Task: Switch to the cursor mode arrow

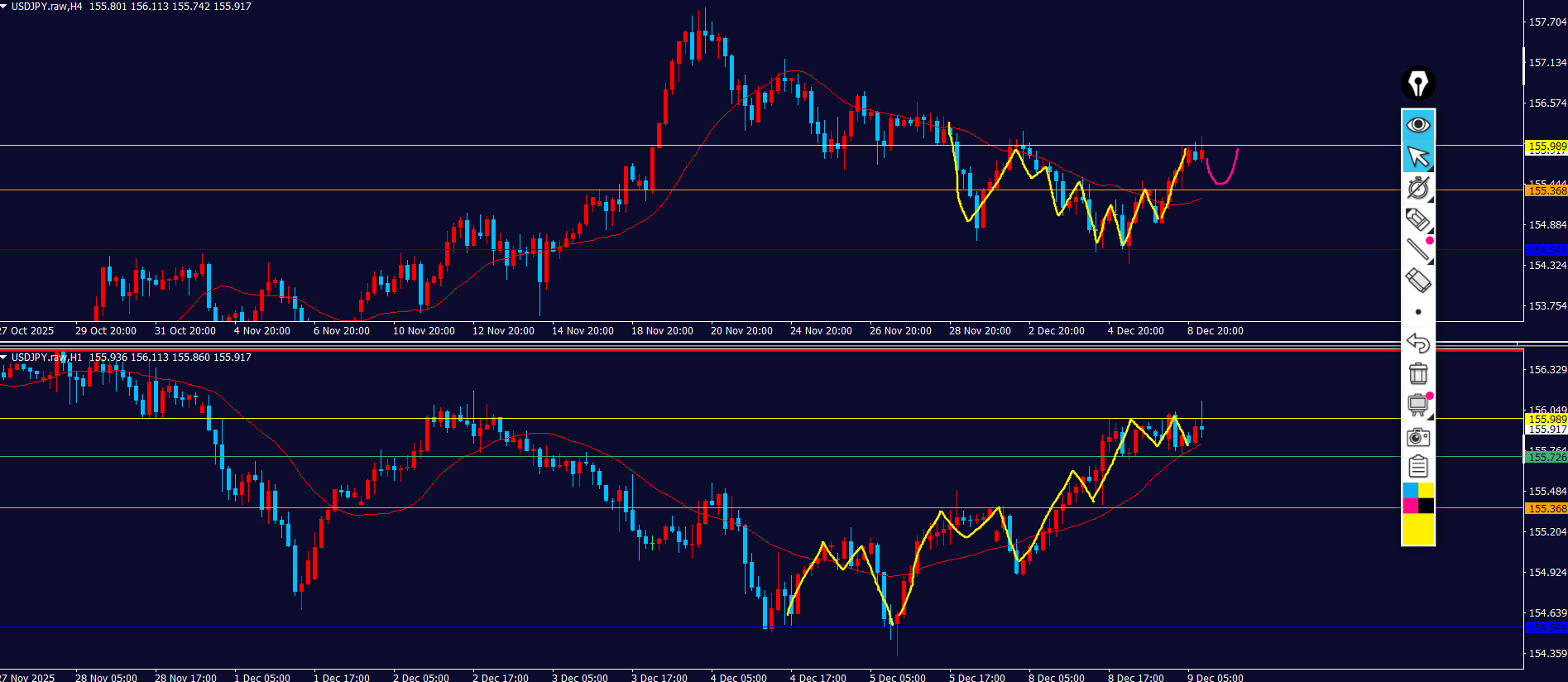Action: [1417, 156]
